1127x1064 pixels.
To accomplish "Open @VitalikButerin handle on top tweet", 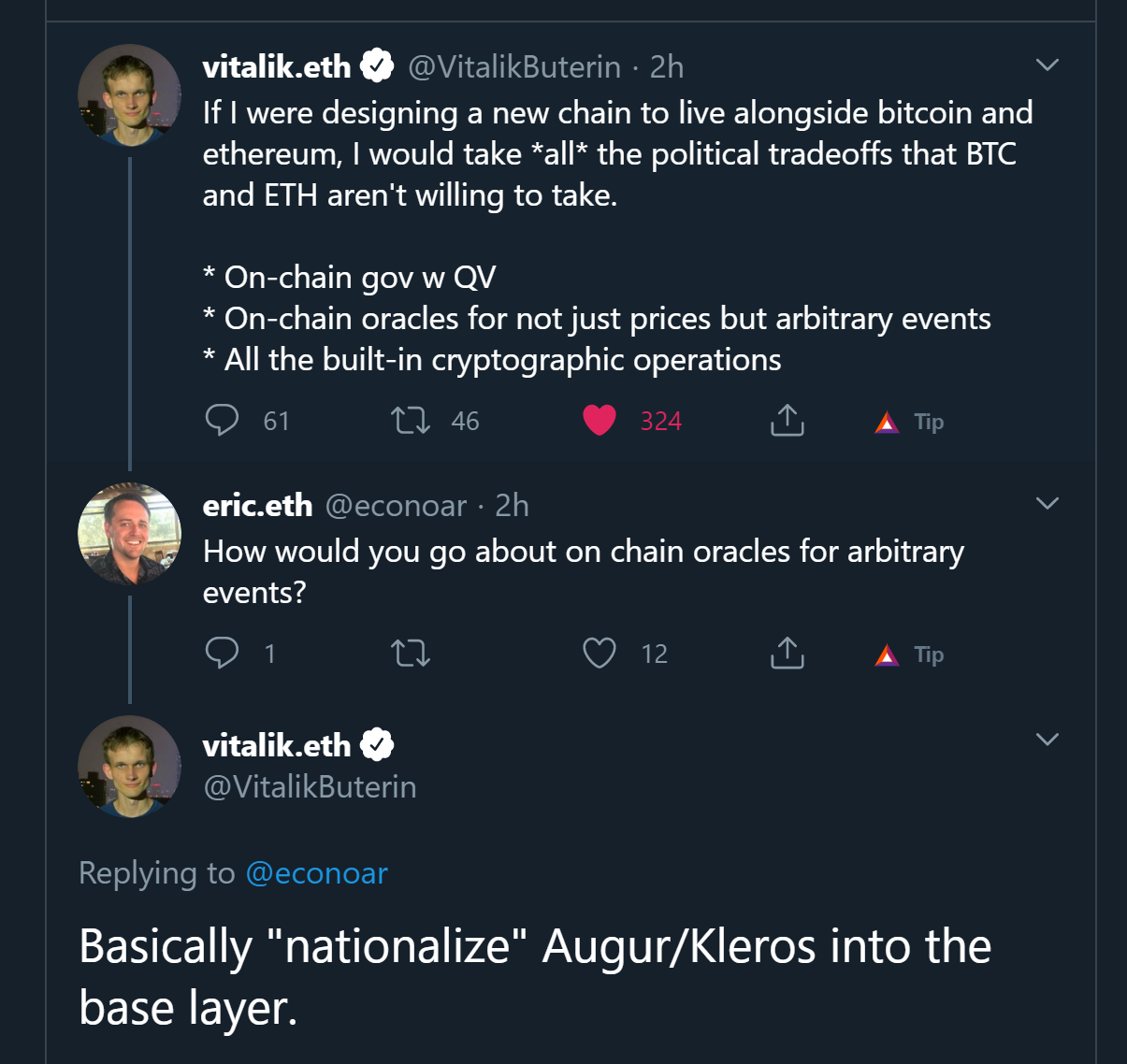I will pos(514,67).
